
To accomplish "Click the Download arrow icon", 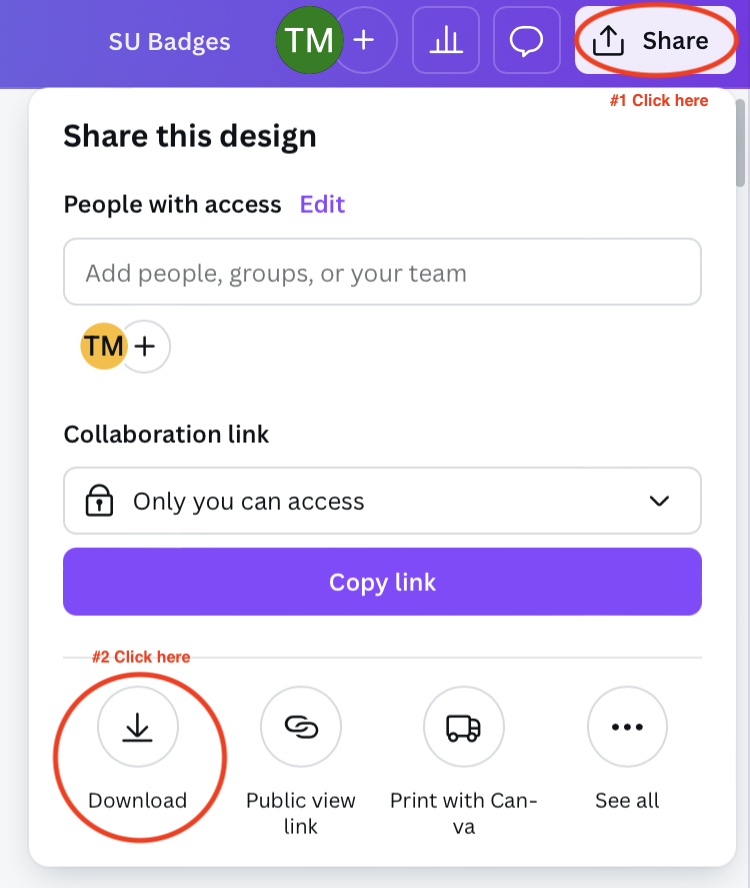I will point(138,727).
